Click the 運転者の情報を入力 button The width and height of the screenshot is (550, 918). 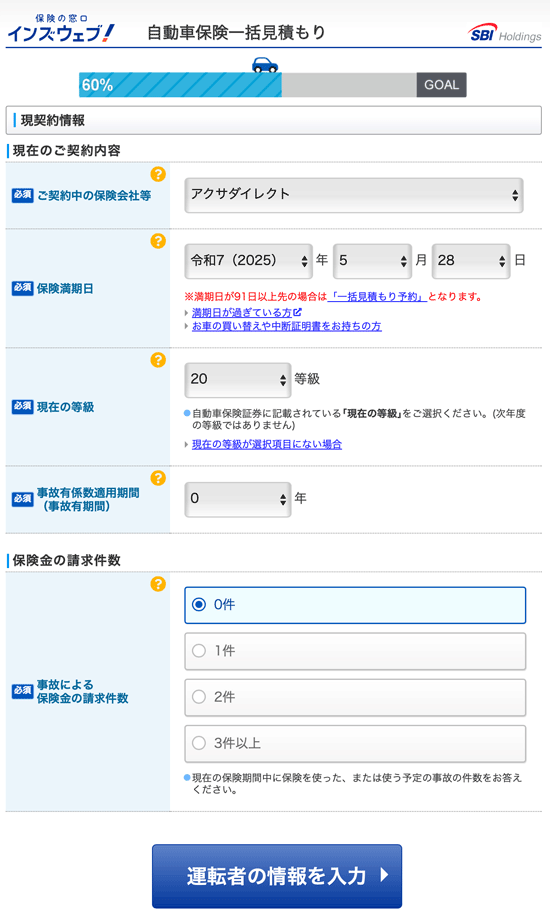[x=277, y=876]
